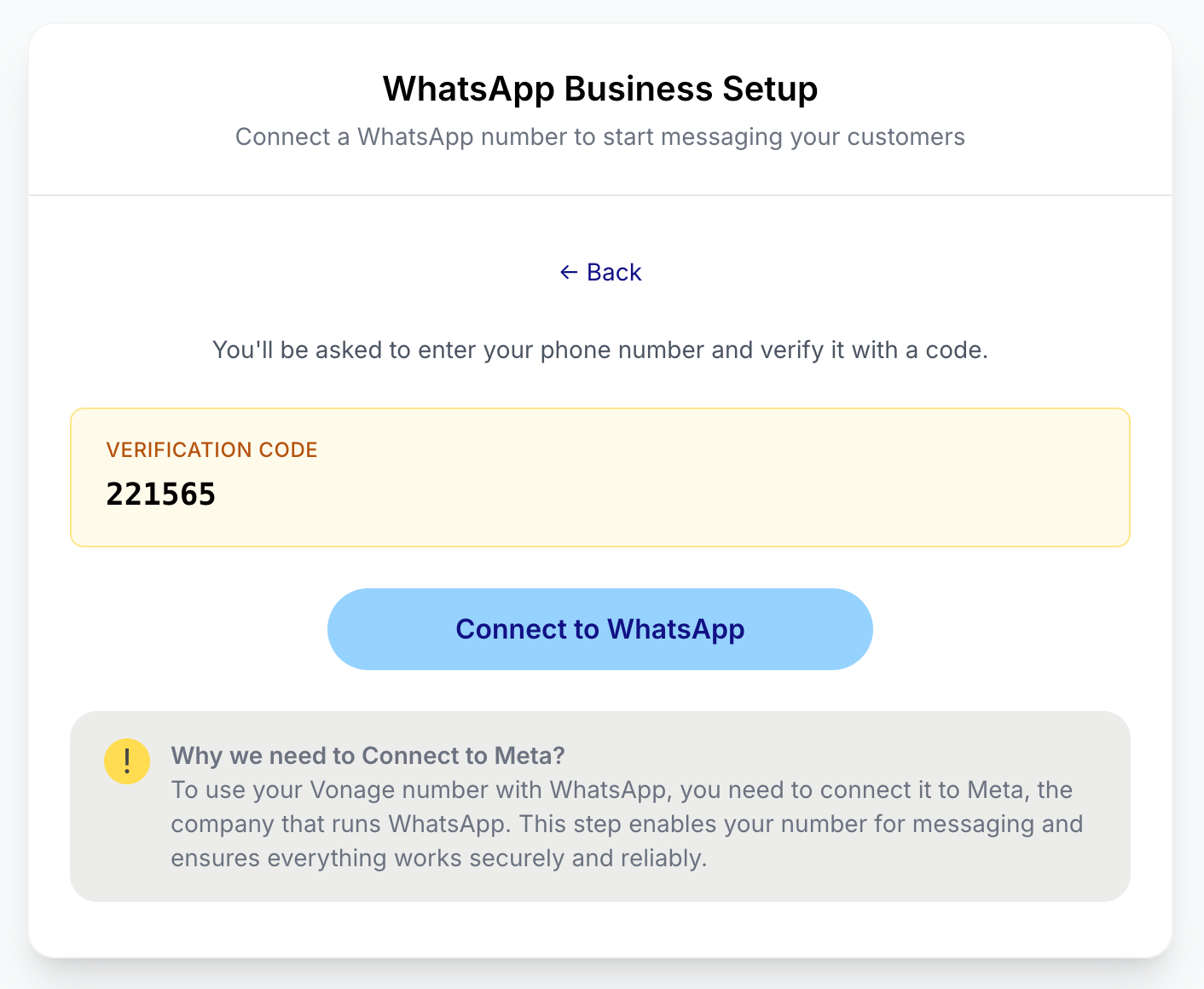
Task: Click the yellow exclamation warning icon
Action: (x=127, y=761)
